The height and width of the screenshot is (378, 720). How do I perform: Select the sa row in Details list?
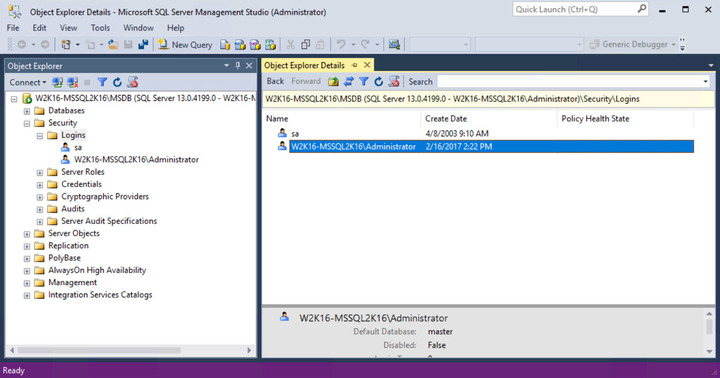point(478,134)
